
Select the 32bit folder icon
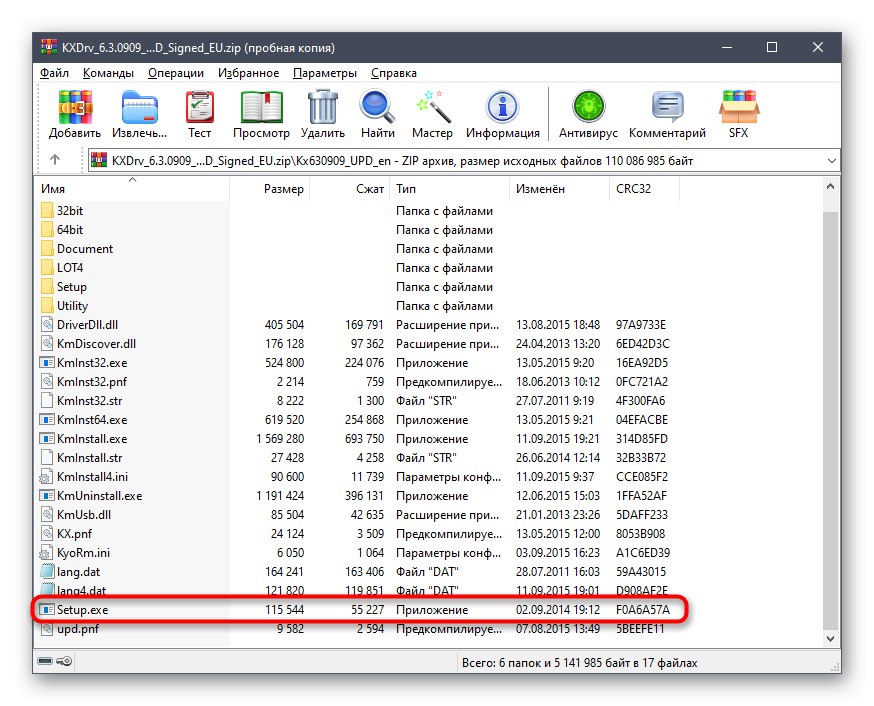47,211
